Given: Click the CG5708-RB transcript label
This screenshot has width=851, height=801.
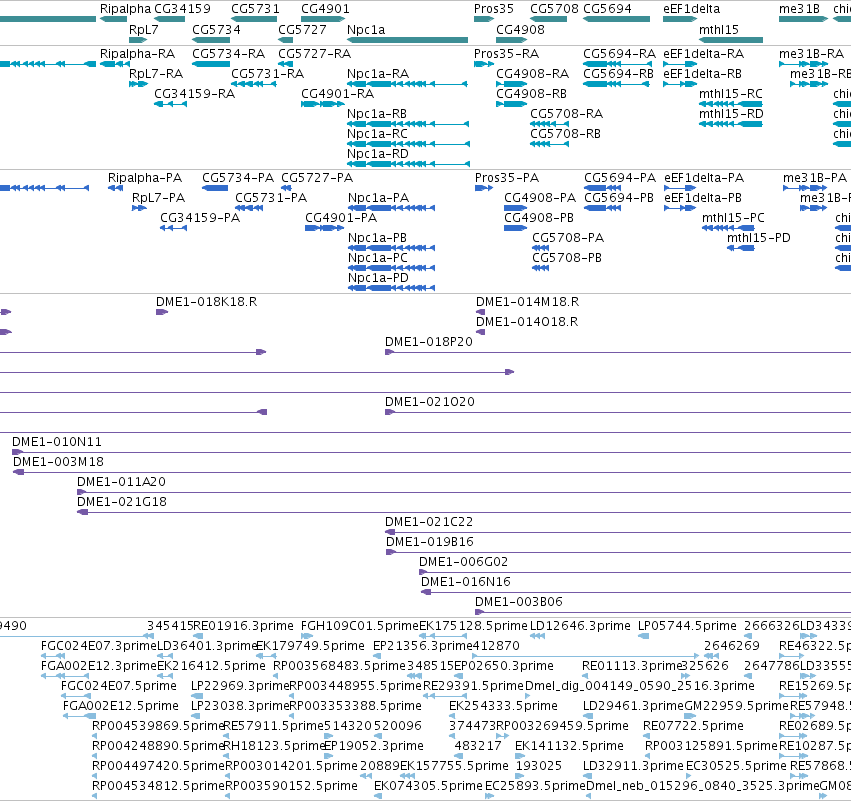Looking at the screenshot, I should [565, 134].
